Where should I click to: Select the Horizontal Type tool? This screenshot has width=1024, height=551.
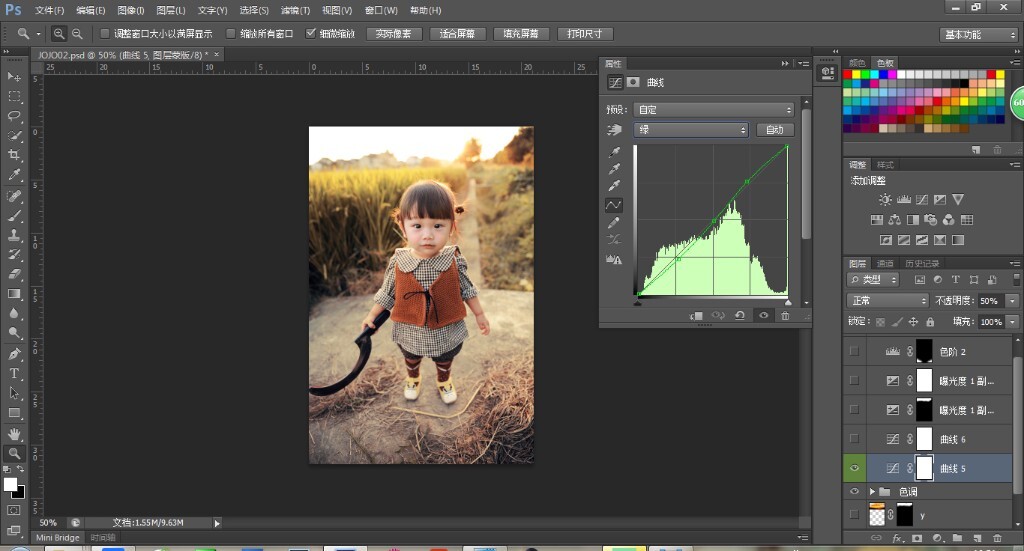[14, 373]
